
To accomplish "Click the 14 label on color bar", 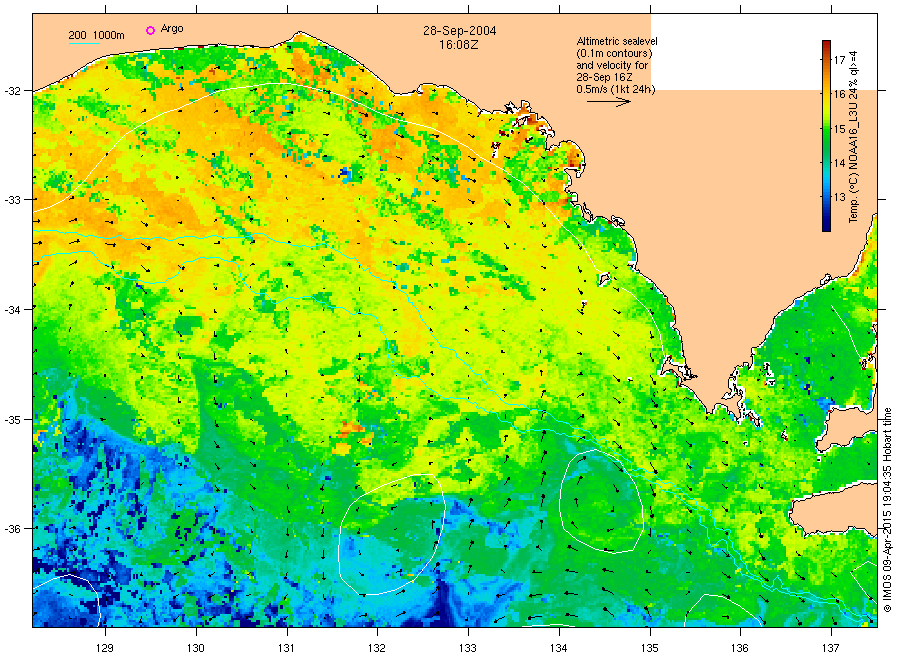I will click(839, 163).
